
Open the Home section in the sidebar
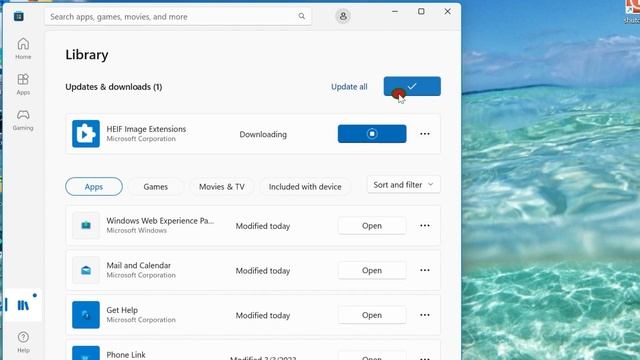coord(23,49)
